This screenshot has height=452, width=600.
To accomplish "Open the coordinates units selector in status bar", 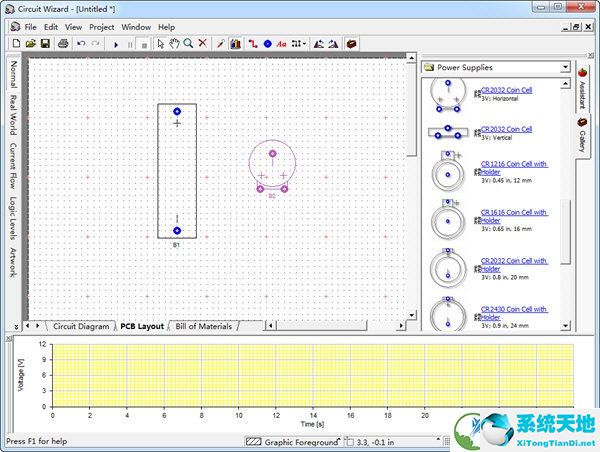I will pos(393,442).
